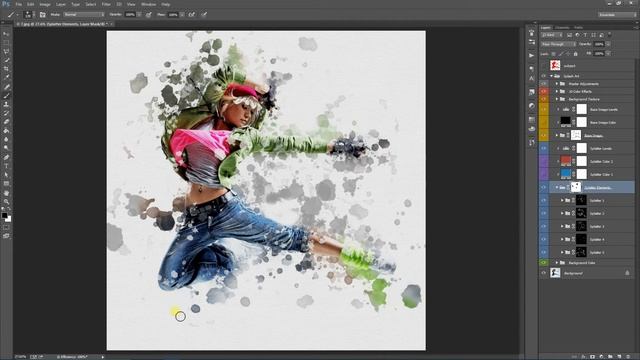640x360 pixels.
Task: Open the Window menu
Action: [x=149, y=4]
